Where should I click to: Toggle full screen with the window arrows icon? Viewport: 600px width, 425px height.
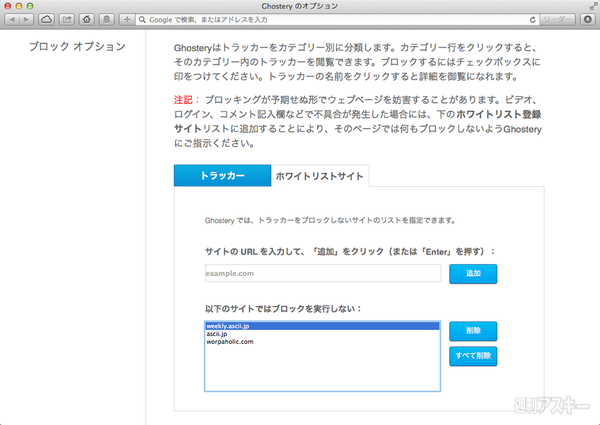593,6
